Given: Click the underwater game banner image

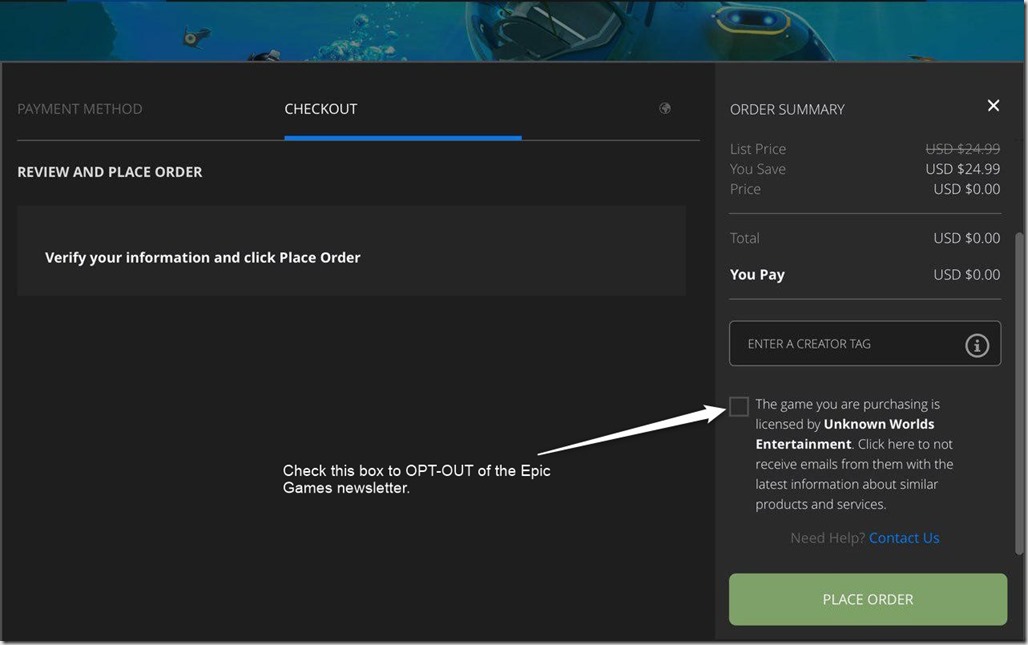Looking at the screenshot, I should coord(514,30).
